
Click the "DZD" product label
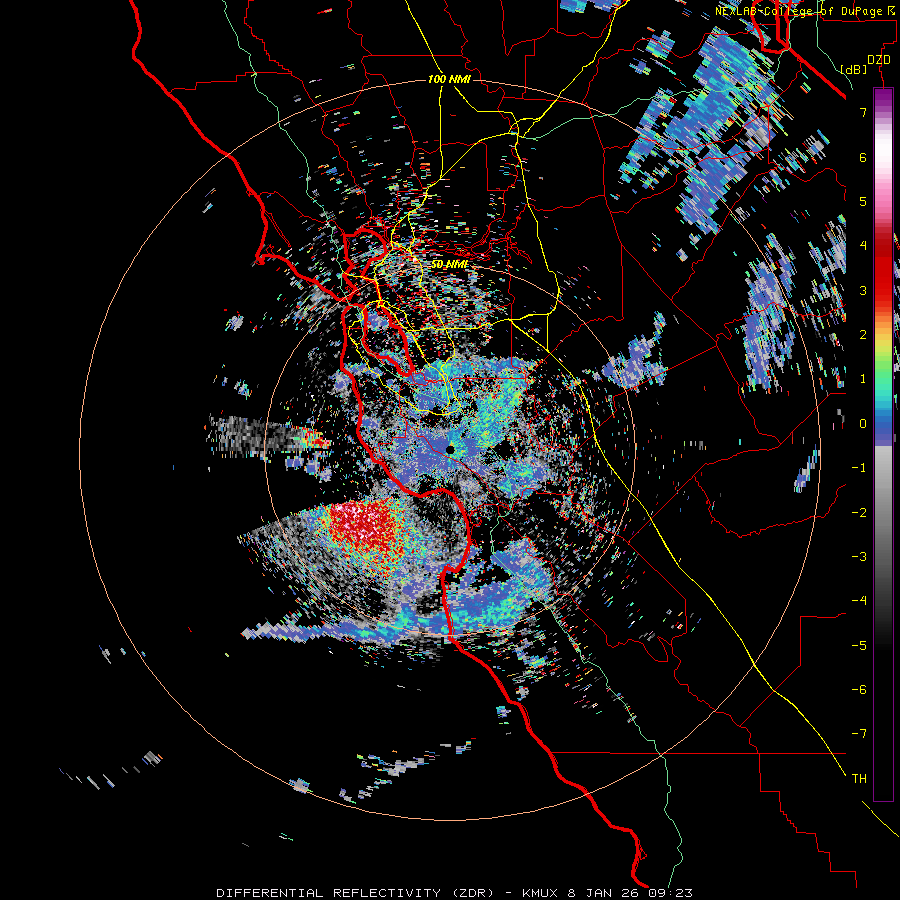pos(879,60)
